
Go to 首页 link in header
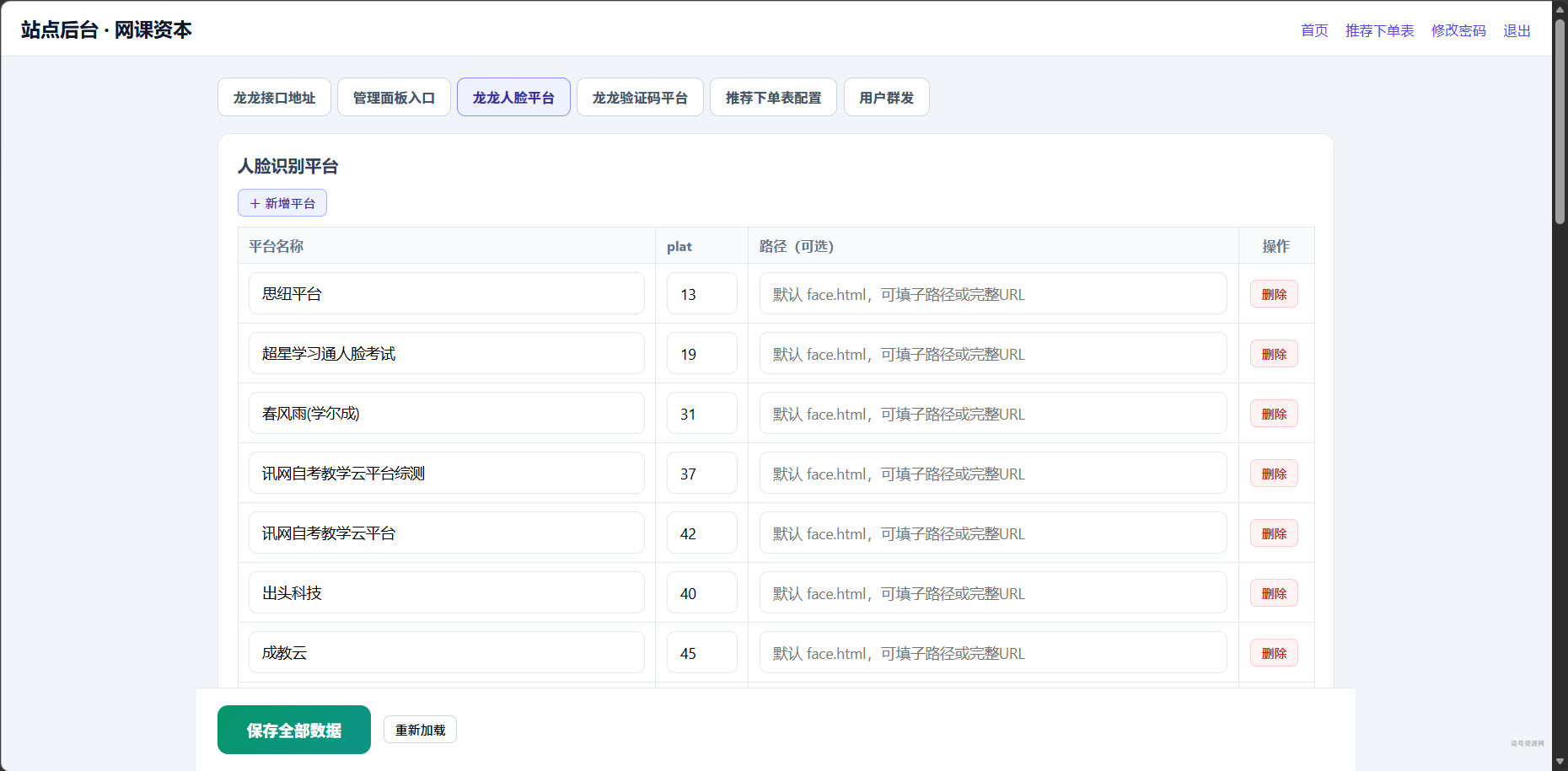pos(1314,30)
